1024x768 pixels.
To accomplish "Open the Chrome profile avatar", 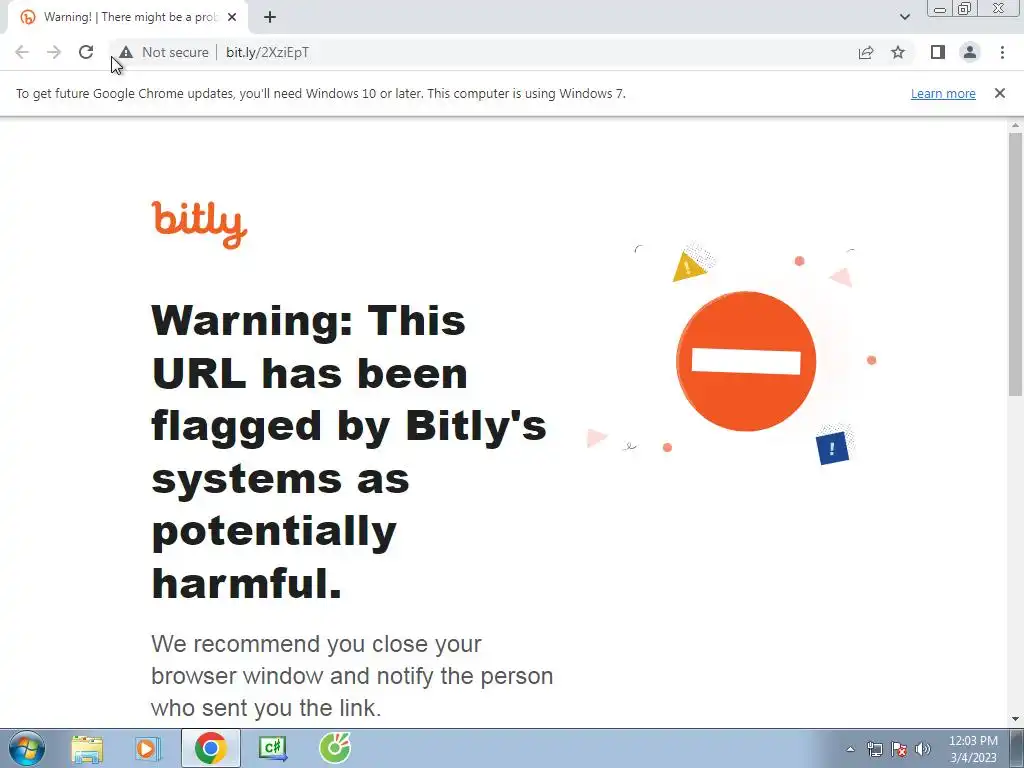I will click(x=970, y=52).
